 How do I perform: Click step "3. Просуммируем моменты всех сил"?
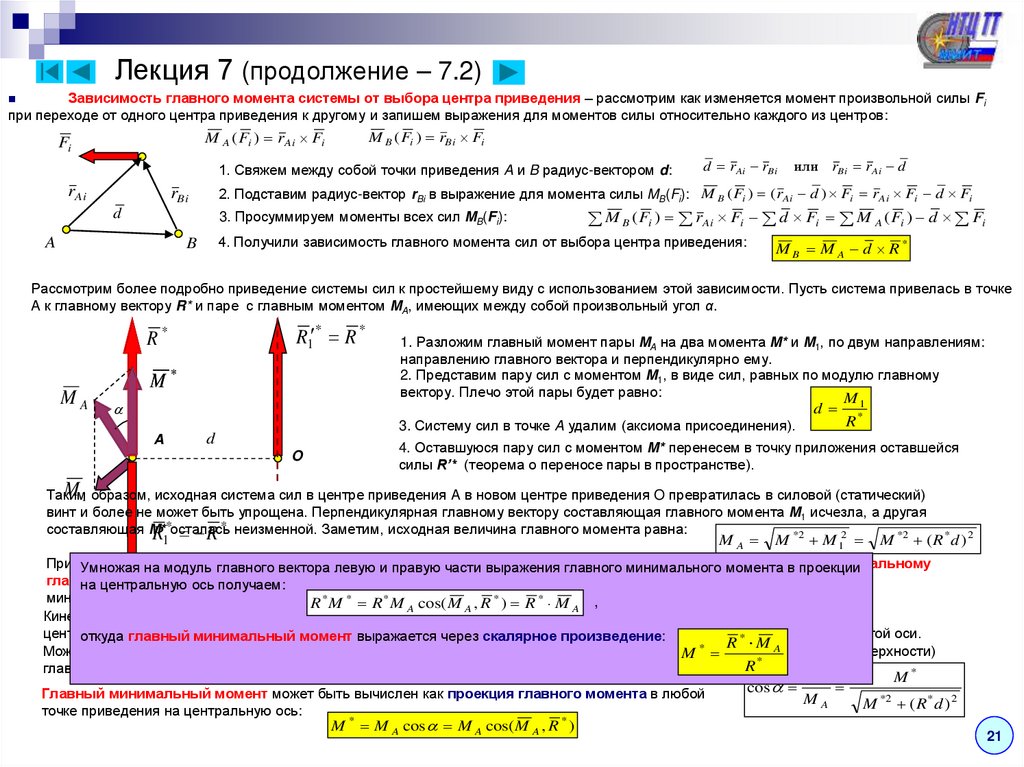362,217
